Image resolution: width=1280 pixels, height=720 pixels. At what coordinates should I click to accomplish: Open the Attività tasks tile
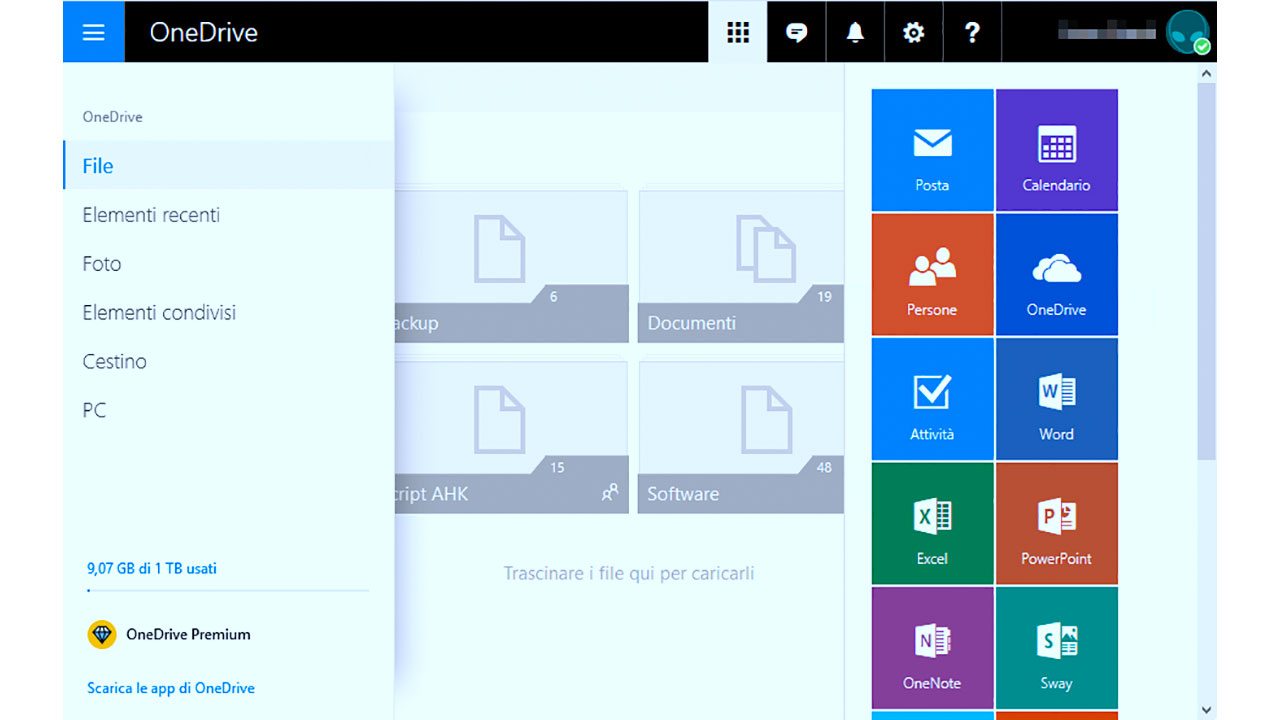point(932,399)
